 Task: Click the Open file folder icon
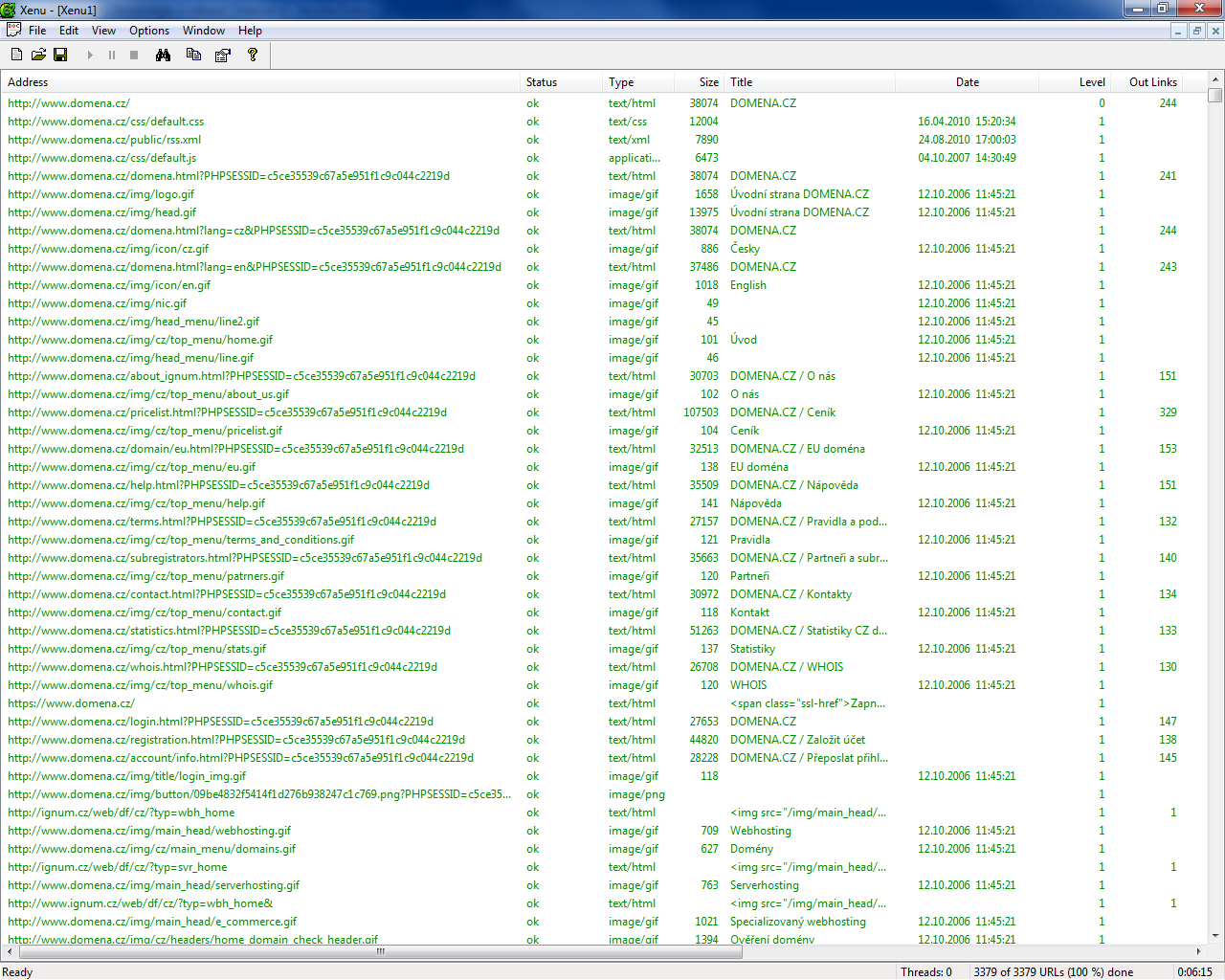click(x=38, y=55)
